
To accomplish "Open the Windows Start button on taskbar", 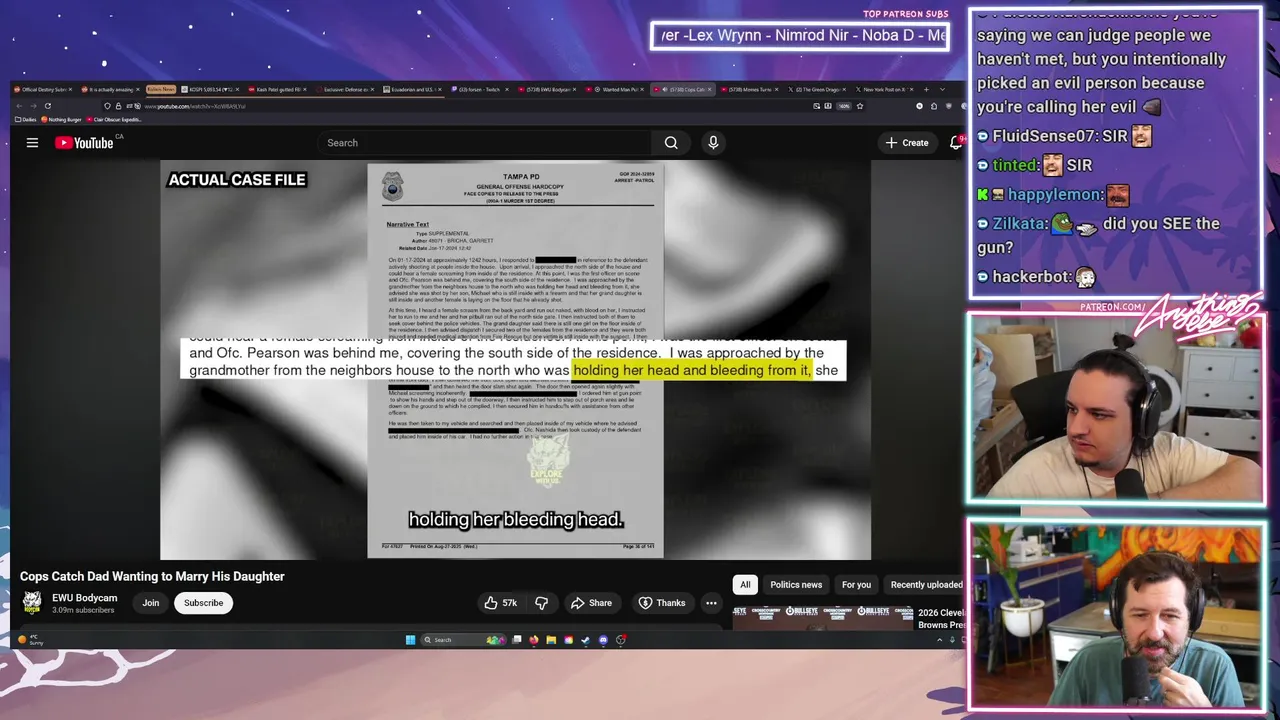I will 410,640.
